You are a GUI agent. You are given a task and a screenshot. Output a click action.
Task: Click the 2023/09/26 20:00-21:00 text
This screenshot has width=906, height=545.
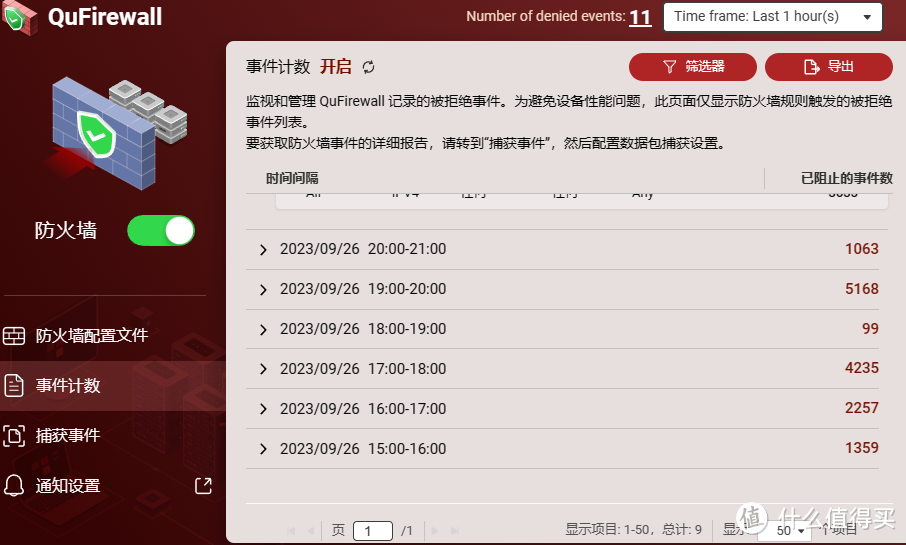click(363, 249)
